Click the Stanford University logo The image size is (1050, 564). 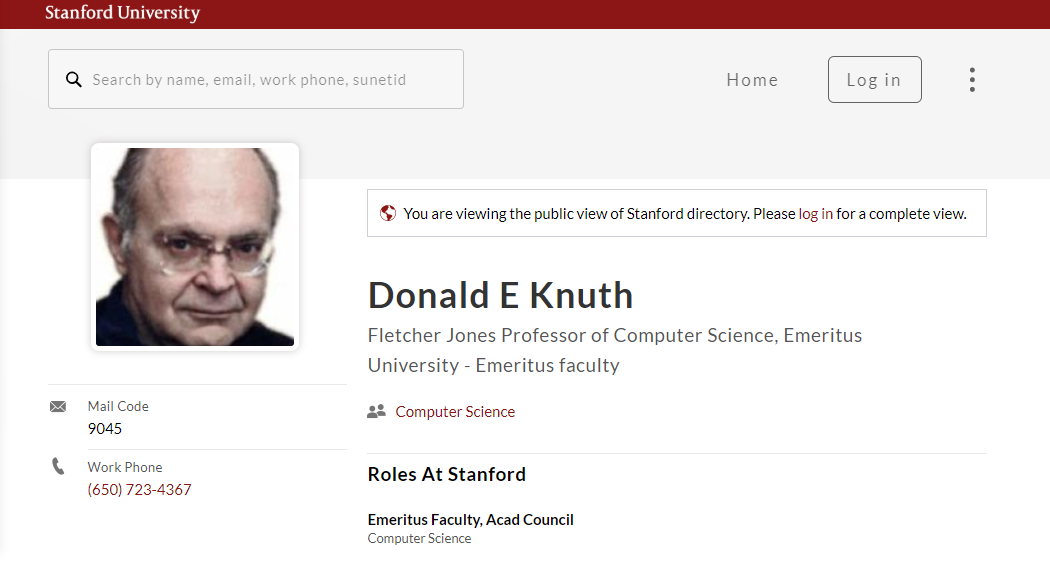point(122,13)
